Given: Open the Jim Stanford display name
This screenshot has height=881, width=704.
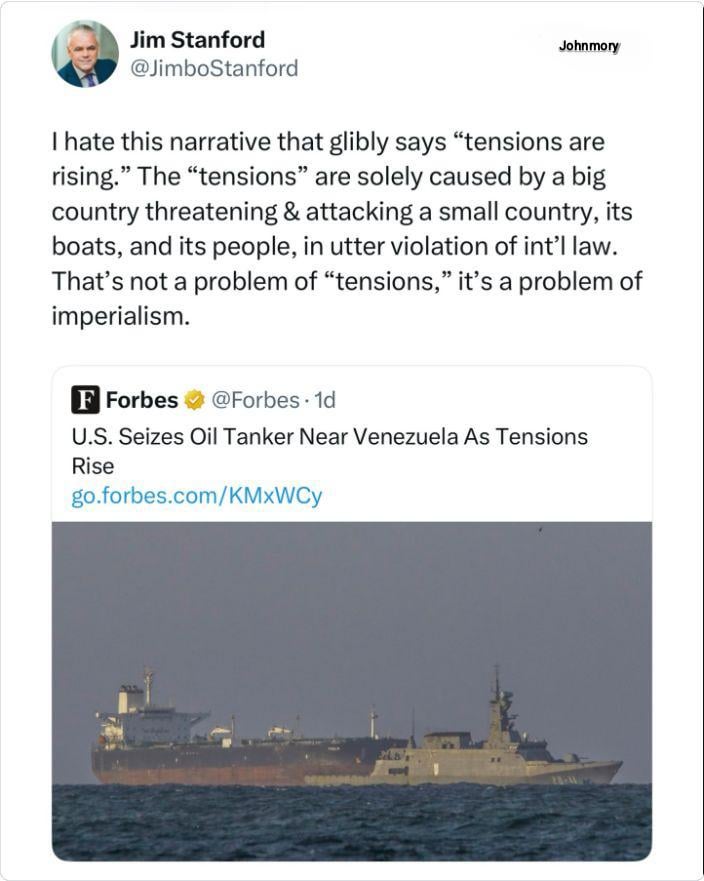Looking at the screenshot, I should click(197, 40).
